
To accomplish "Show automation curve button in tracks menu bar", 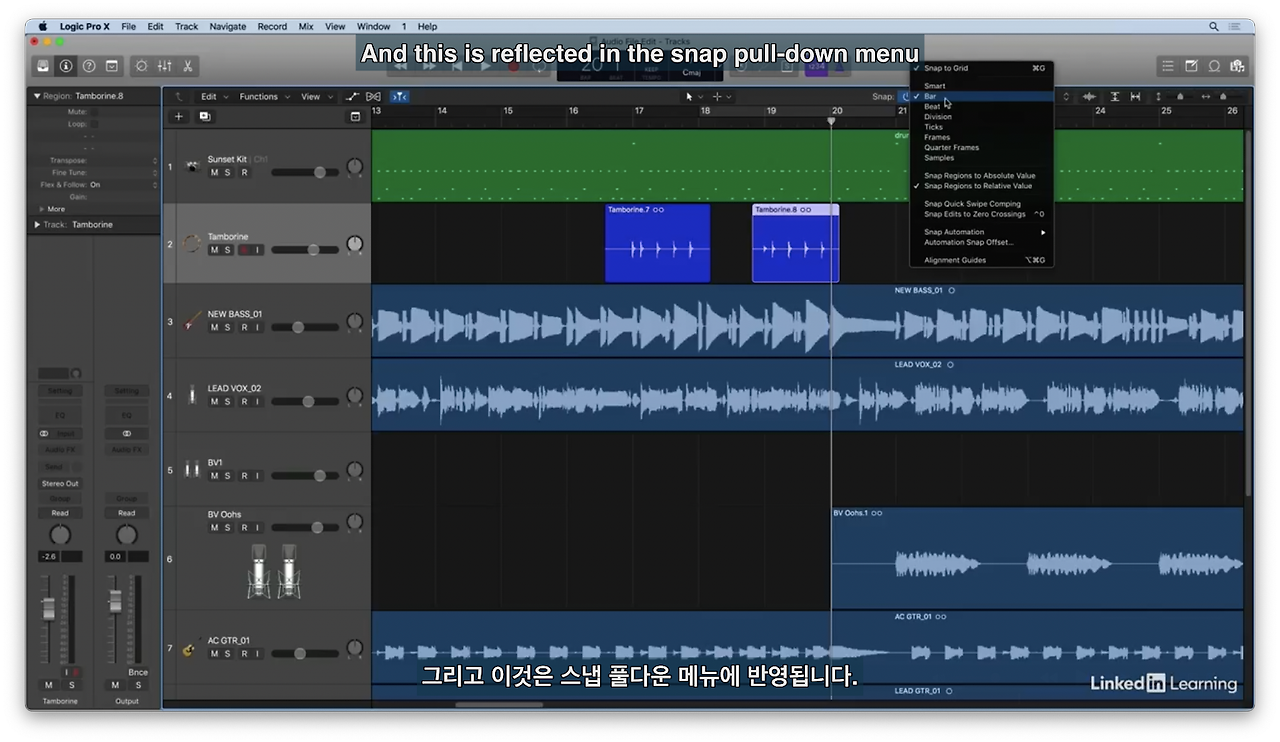I will point(352,97).
